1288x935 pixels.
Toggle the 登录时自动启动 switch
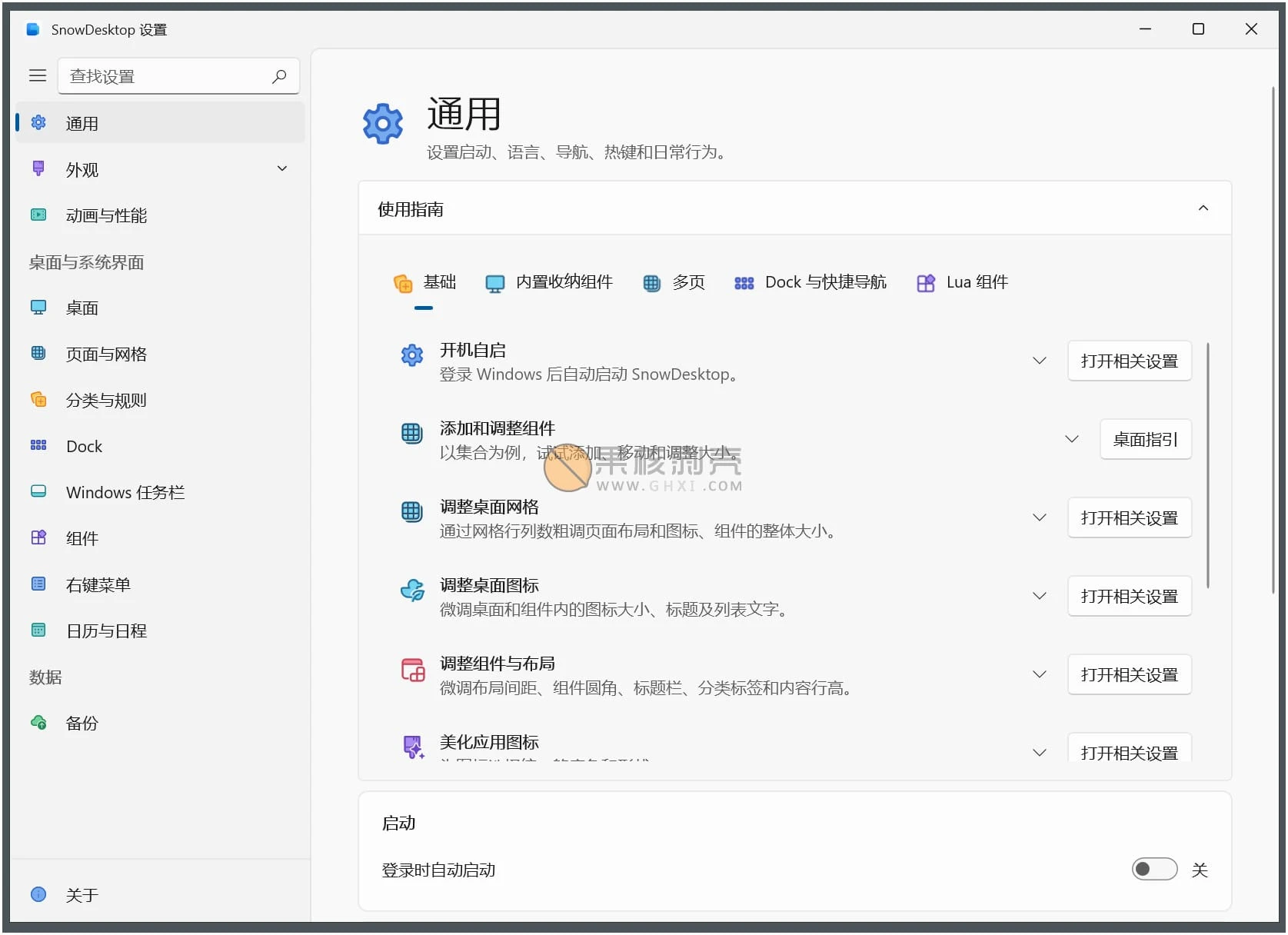click(x=1154, y=869)
